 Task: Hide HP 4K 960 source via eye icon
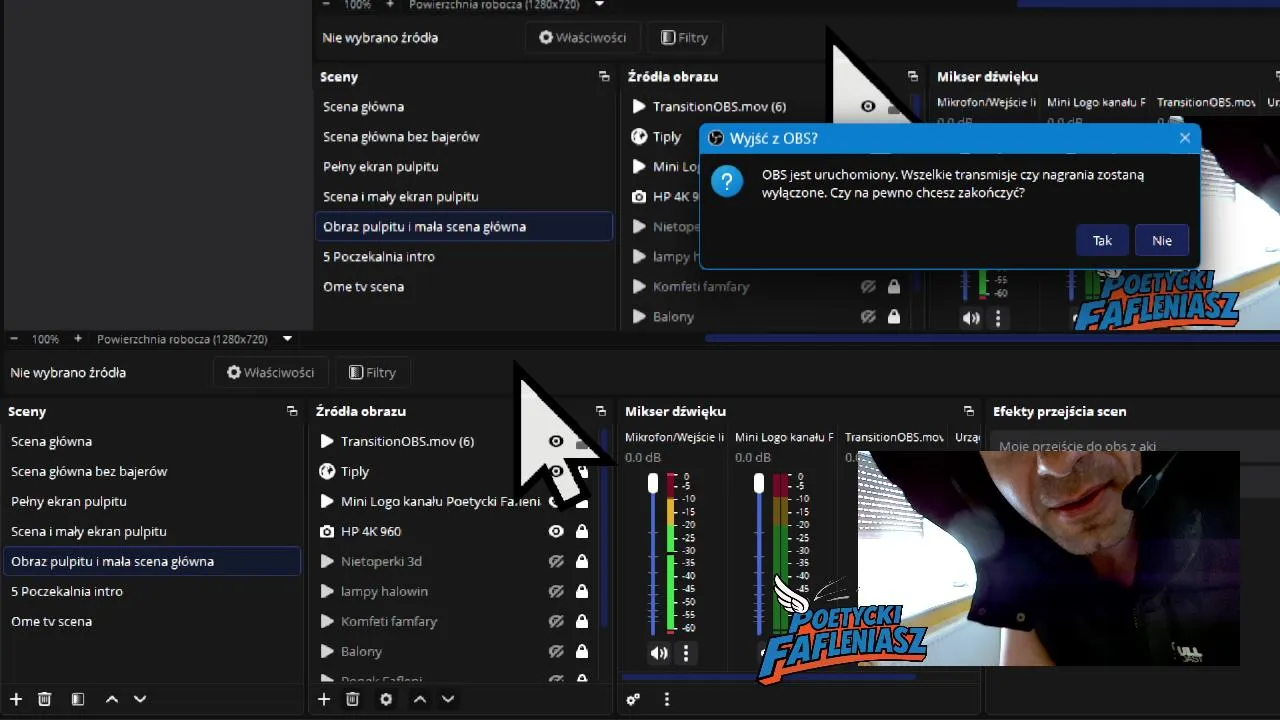coord(556,531)
